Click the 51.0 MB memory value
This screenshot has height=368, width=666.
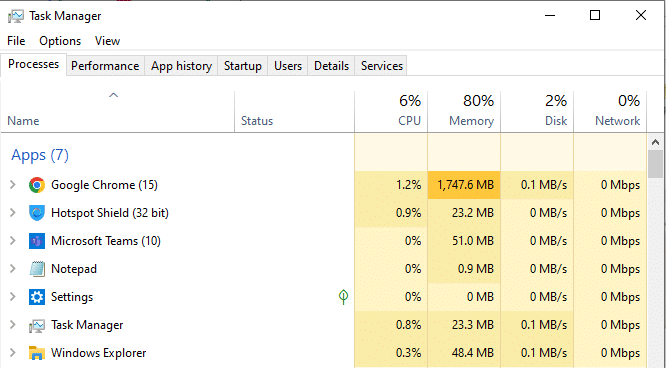pos(473,241)
